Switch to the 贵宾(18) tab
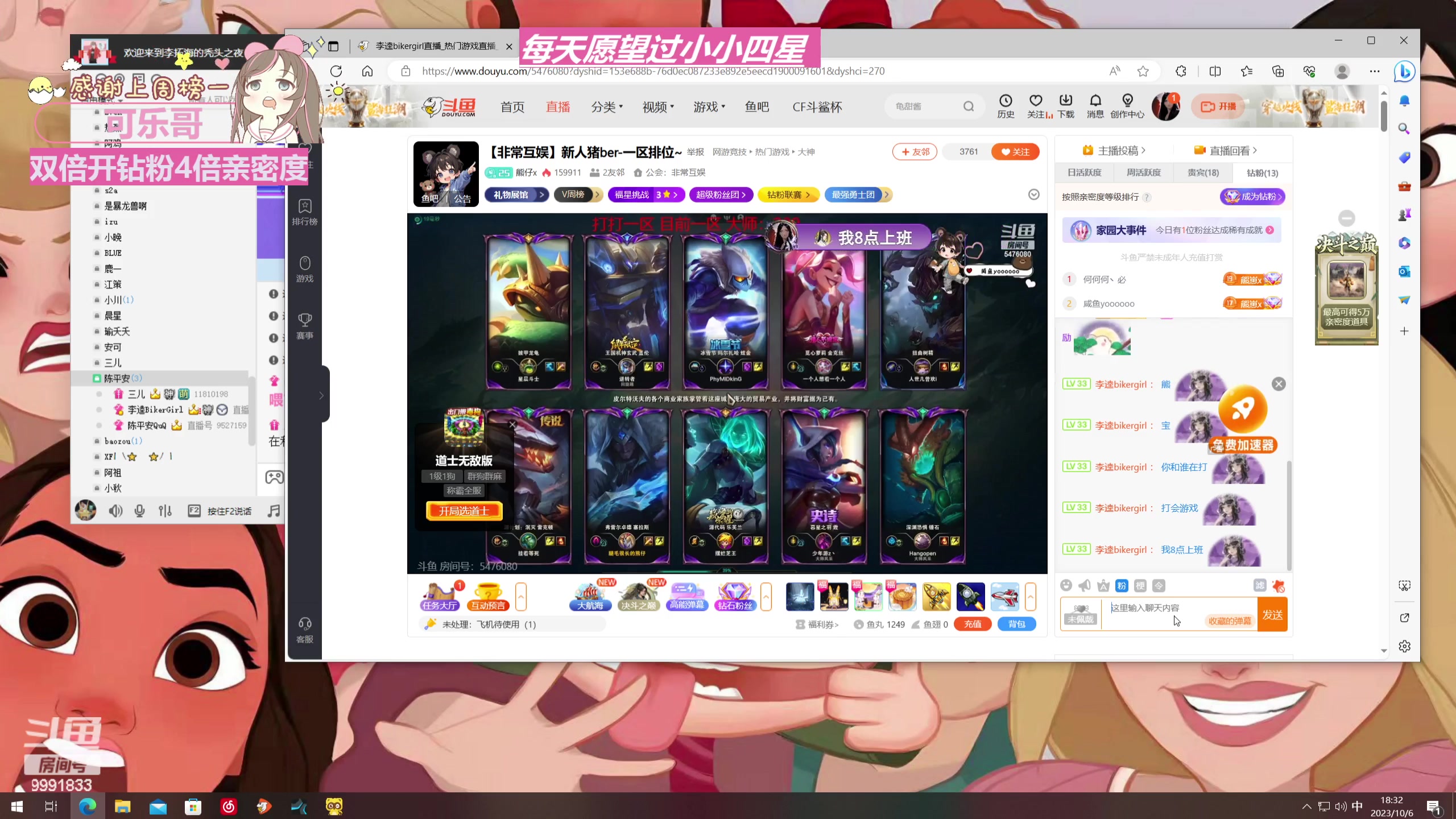 click(1203, 172)
